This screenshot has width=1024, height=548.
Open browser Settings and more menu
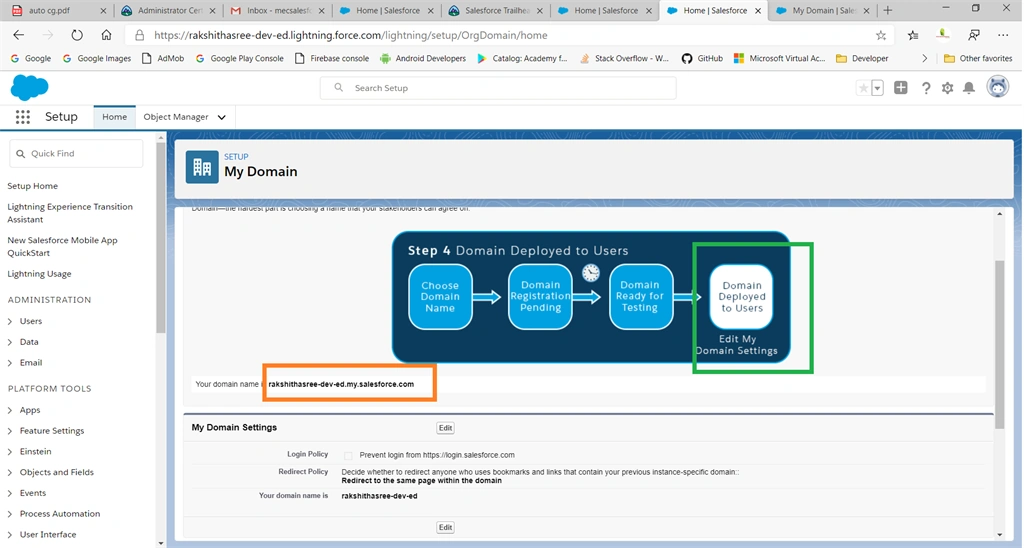[x=1003, y=35]
